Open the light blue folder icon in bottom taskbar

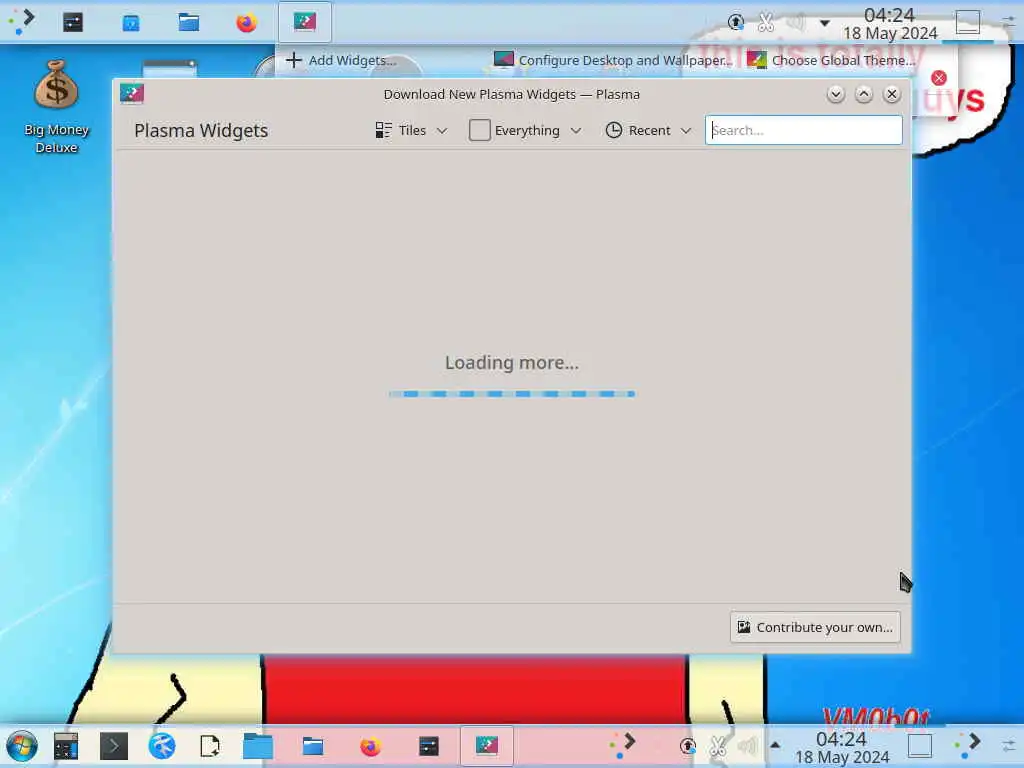[x=258, y=746]
